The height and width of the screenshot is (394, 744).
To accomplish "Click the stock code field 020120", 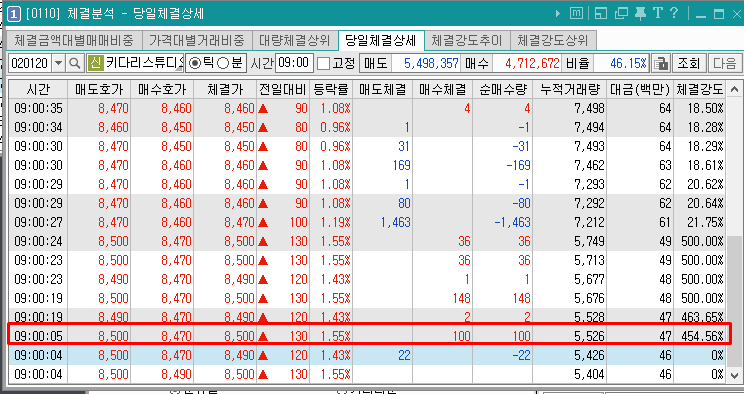I will click(x=30, y=63).
